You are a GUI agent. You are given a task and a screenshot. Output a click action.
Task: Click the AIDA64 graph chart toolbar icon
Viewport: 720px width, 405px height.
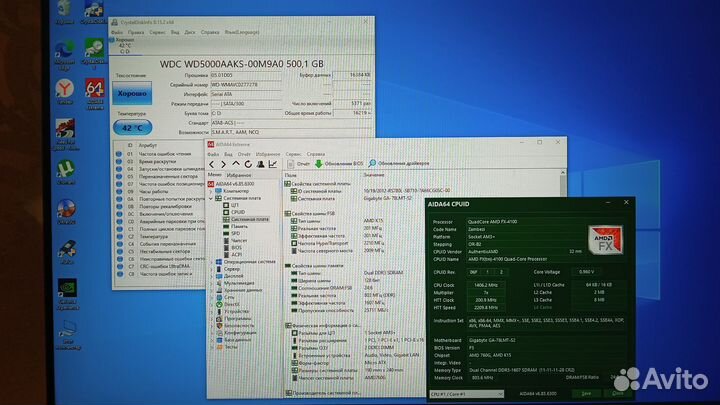(273, 164)
